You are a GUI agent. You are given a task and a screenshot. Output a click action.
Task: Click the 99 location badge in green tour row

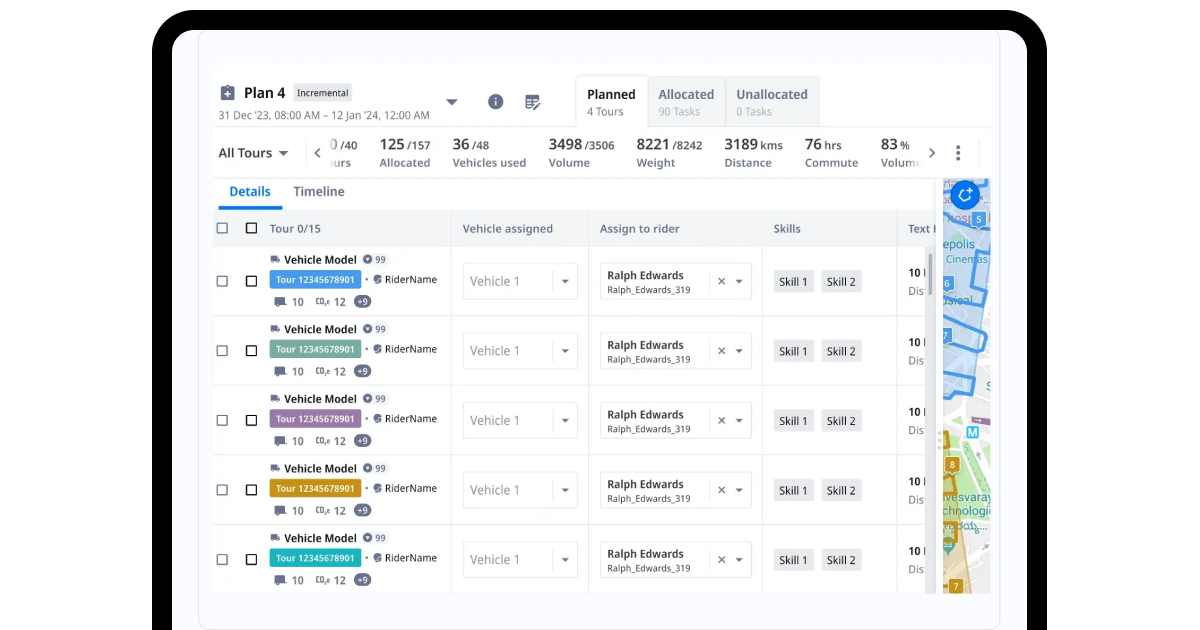[x=375, y=329]
